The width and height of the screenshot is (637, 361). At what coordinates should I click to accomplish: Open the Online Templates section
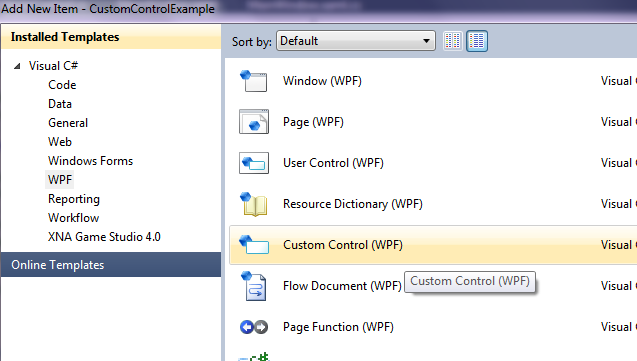pos(111,265)
